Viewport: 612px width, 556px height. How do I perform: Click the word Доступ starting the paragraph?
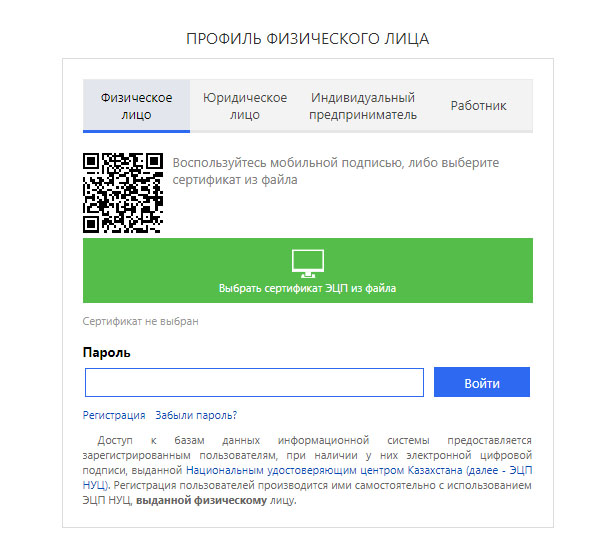115,441
